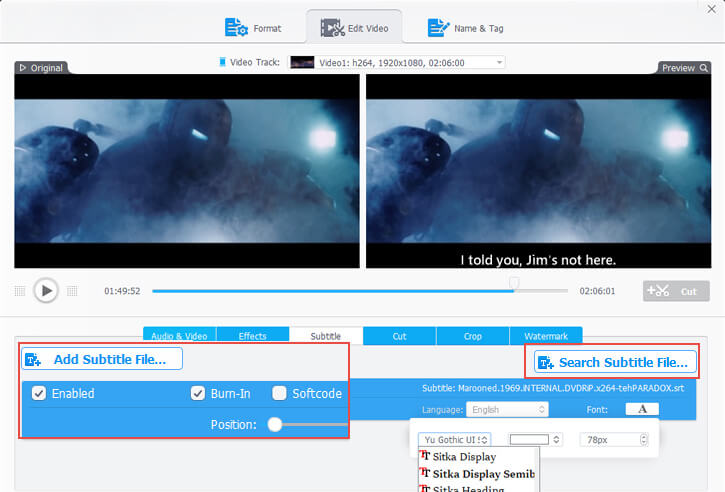The width and height of the screenshot is (725, 492).
Task: Click the Edit Video film-scissors icon
Action: click(332, 28)
